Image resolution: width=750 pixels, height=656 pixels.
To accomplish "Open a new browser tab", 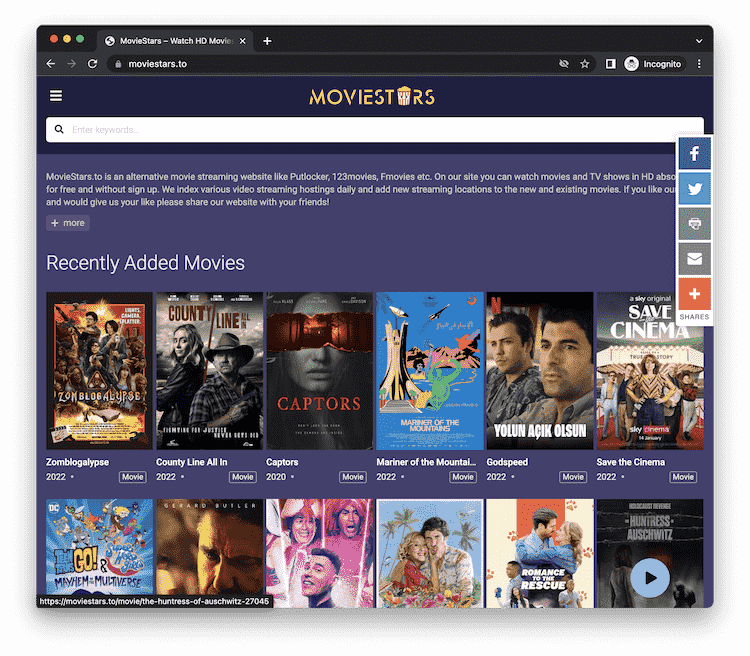I will click(267, 41).
